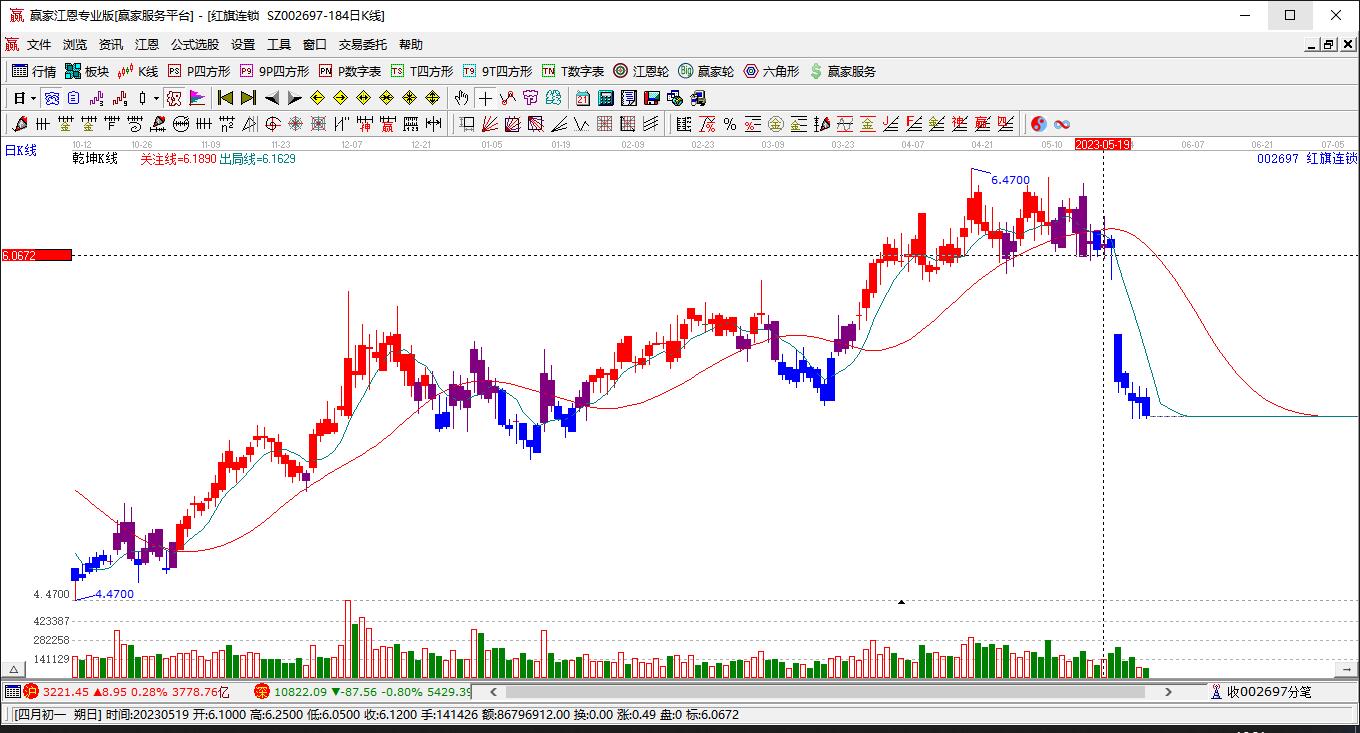Image resolution: width=1360 pixels, height=733 pixels.
Task: Jump to the last bar icon
Action: coord(248,98)
